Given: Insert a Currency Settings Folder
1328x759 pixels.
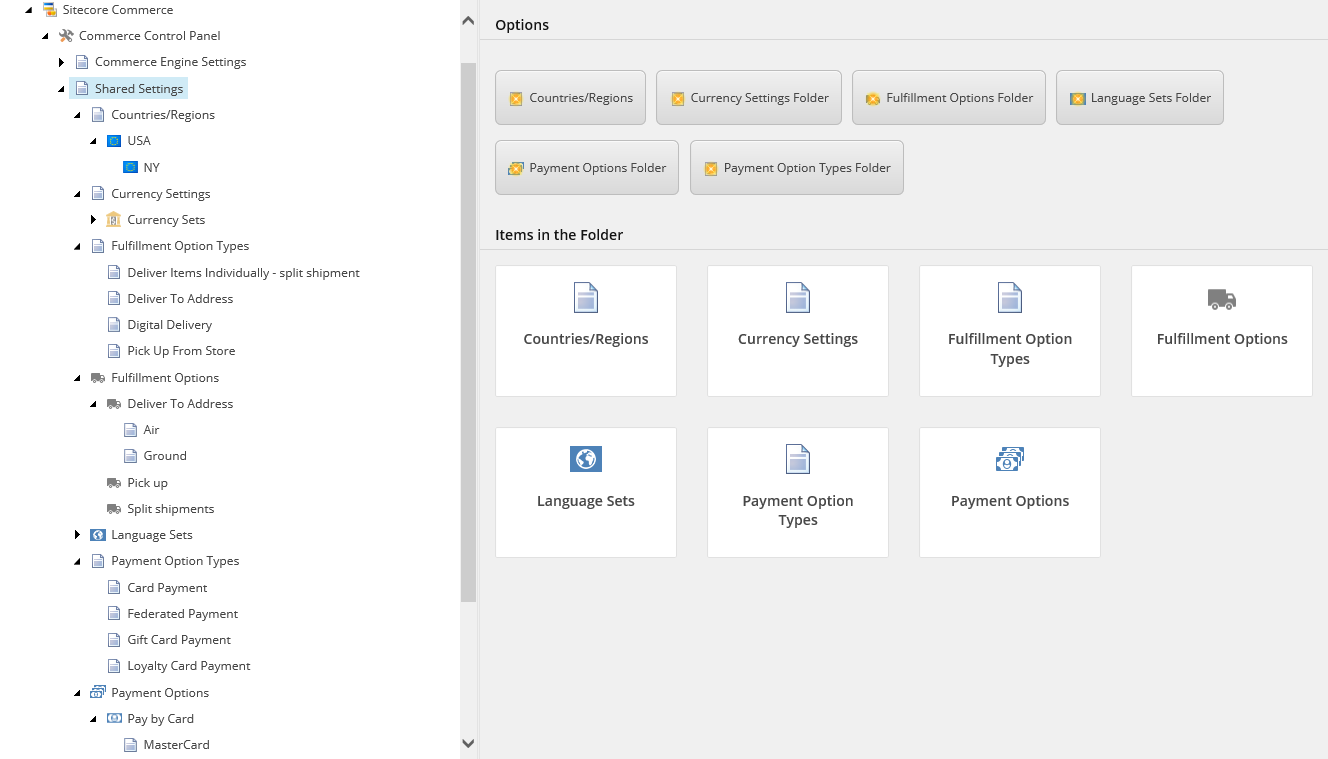Looking at the screenshot, I should [x=749, y=98].
